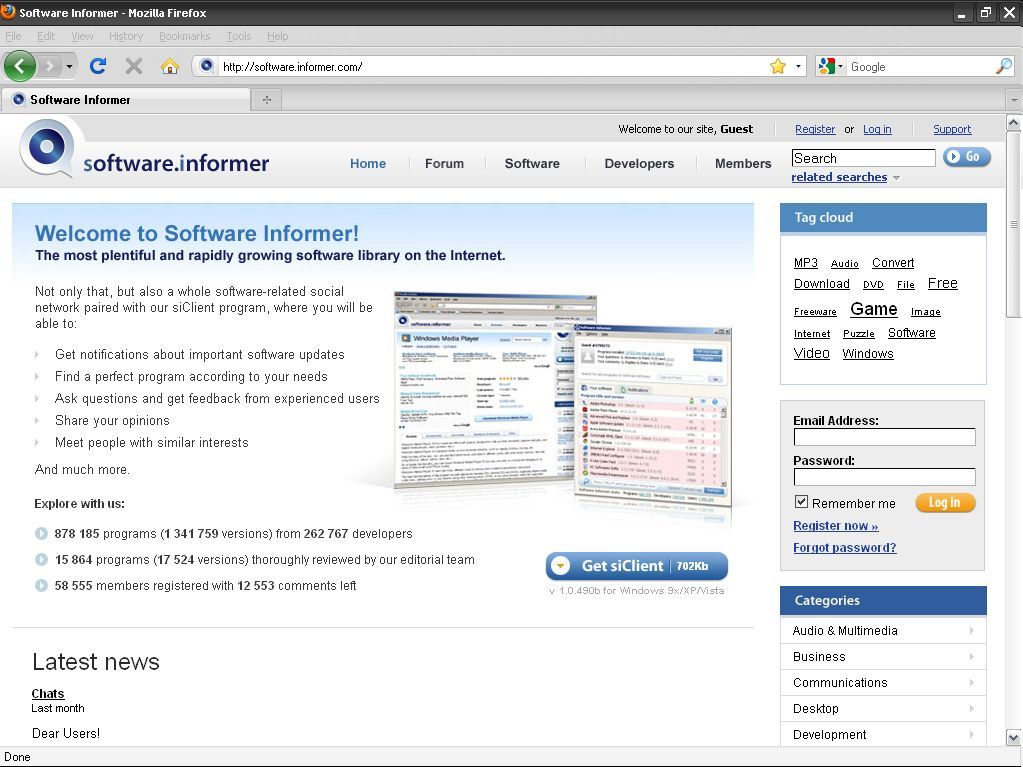Click the Get siClient download button
The image size is (1023, 767).
(x=637, y=565)
